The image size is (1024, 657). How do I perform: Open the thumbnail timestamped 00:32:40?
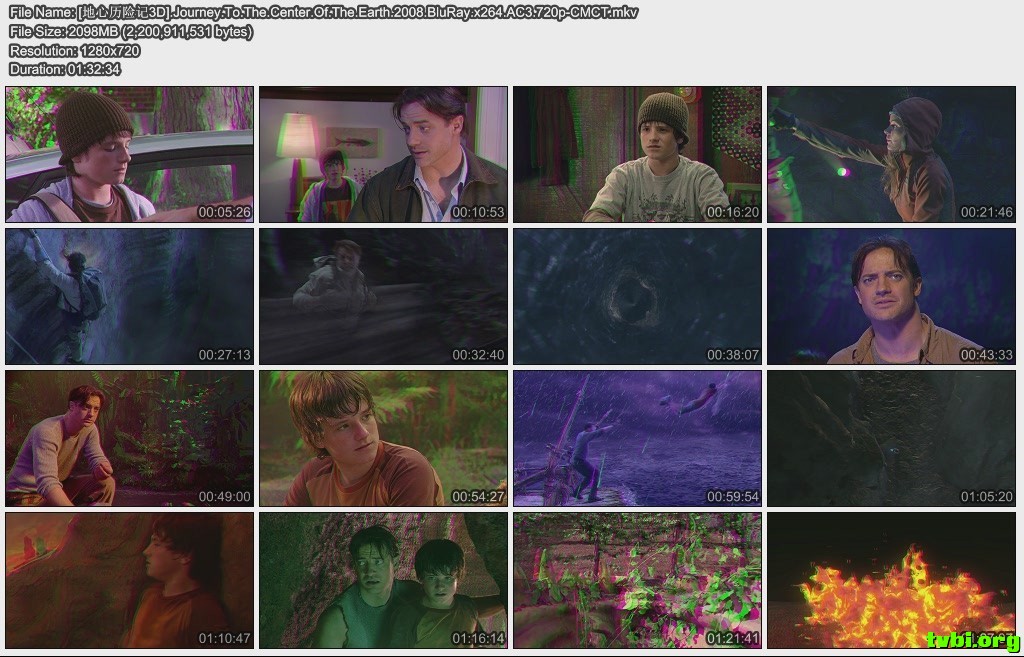(x=384, y=297)
